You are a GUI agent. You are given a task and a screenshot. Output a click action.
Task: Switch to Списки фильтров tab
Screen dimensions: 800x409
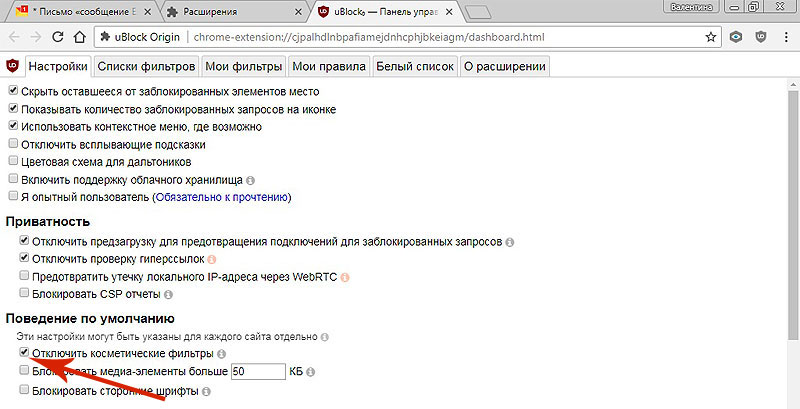tap(146, 66)
